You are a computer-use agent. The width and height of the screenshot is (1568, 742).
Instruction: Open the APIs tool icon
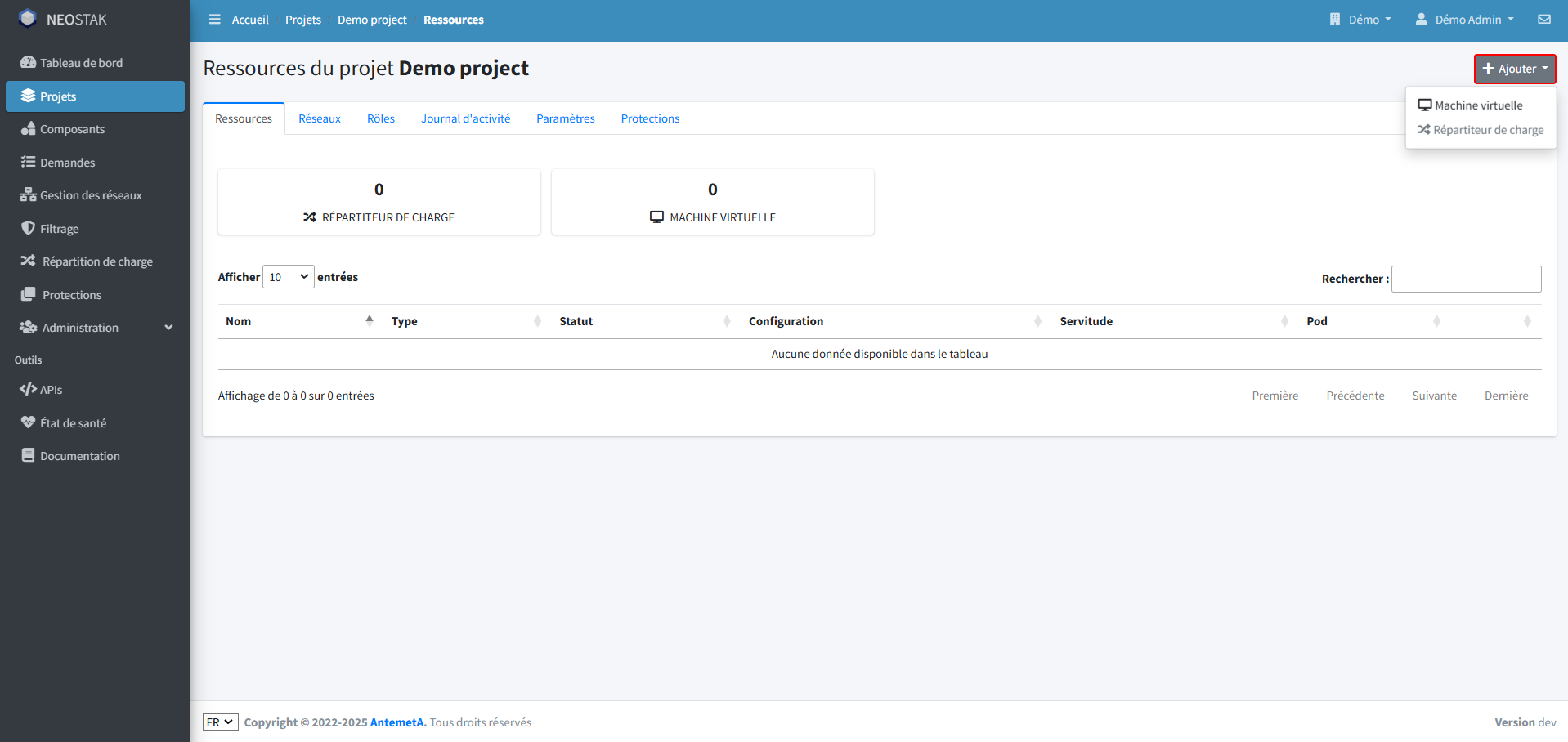29,389
